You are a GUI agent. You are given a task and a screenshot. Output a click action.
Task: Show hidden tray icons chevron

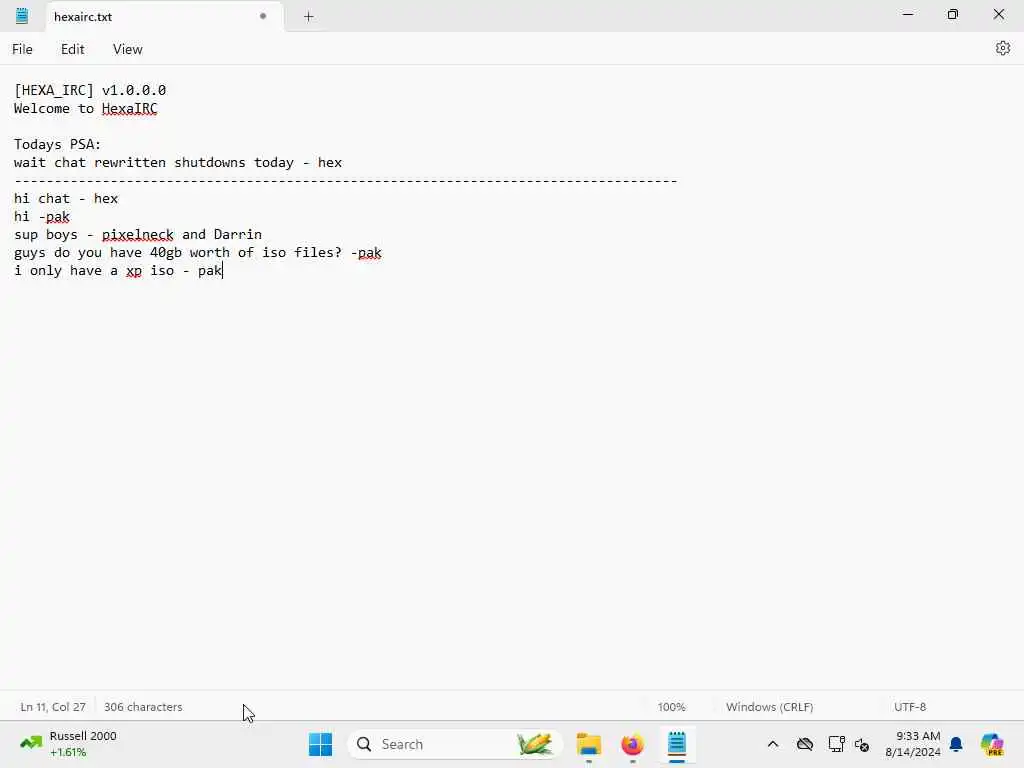click(773, 744)
